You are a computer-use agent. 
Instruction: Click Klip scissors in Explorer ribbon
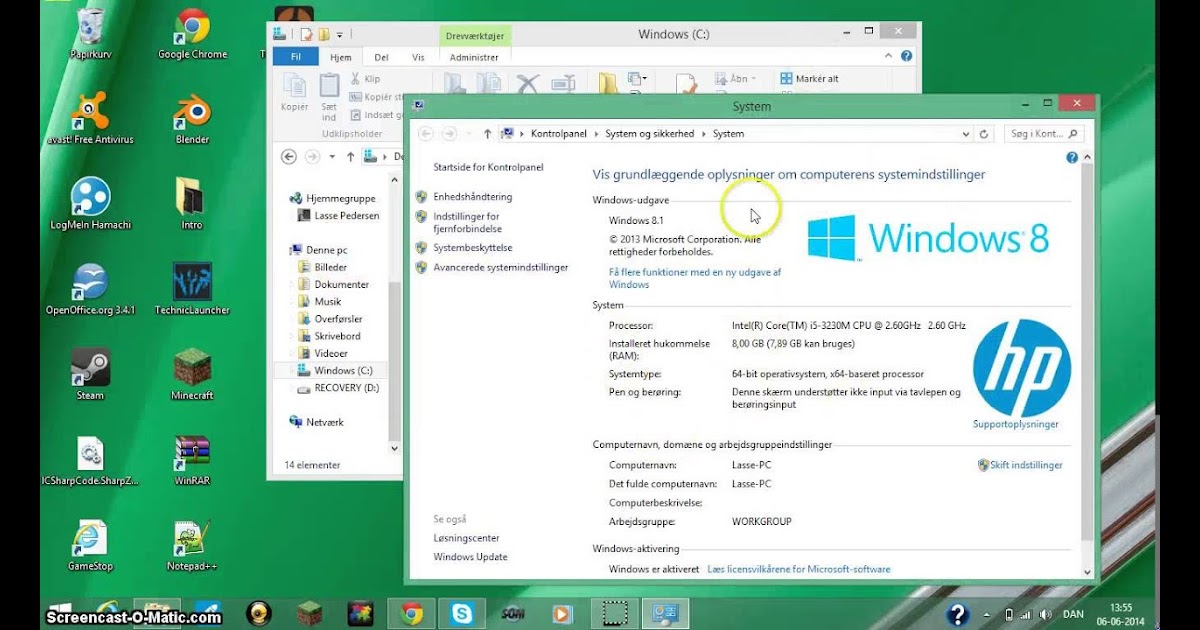coord(365,79)
